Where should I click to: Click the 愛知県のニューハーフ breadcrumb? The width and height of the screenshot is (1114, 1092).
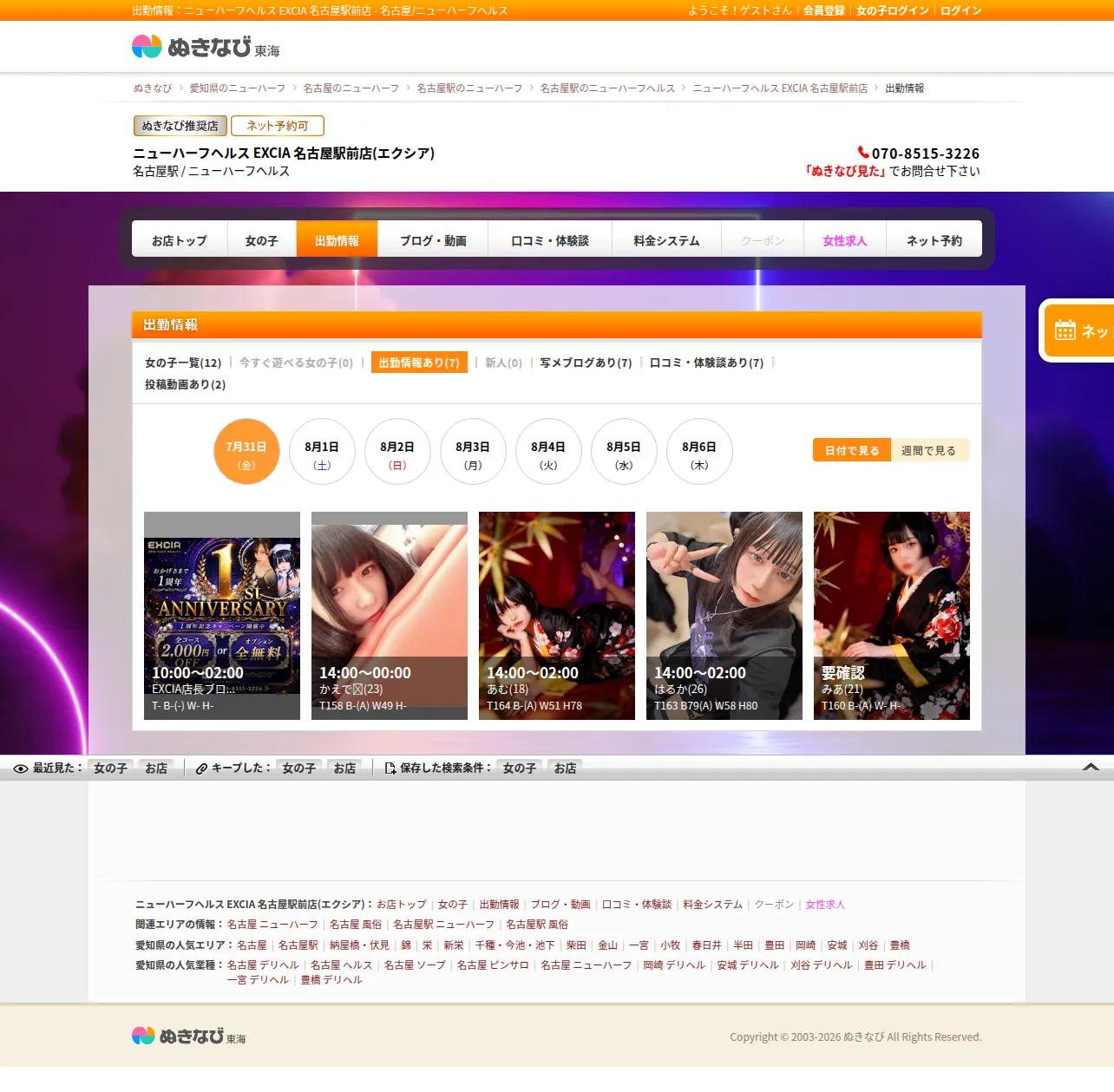(x=238, y=88)
